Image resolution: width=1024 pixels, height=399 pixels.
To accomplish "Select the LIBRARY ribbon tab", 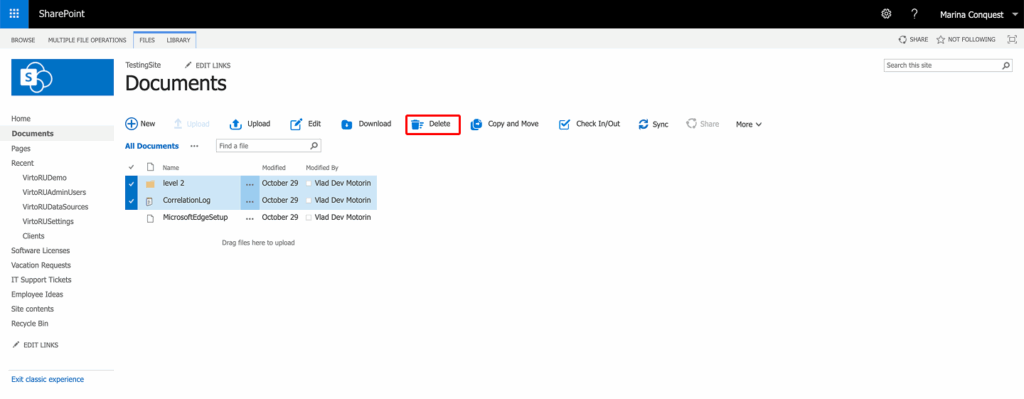I will (x=178, y=40).
